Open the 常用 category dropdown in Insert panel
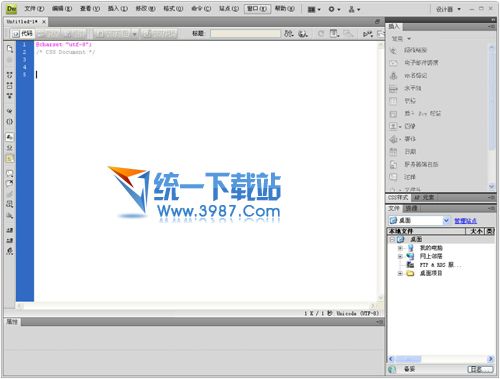Screen dimensions: 500x379 coord(401,39)
